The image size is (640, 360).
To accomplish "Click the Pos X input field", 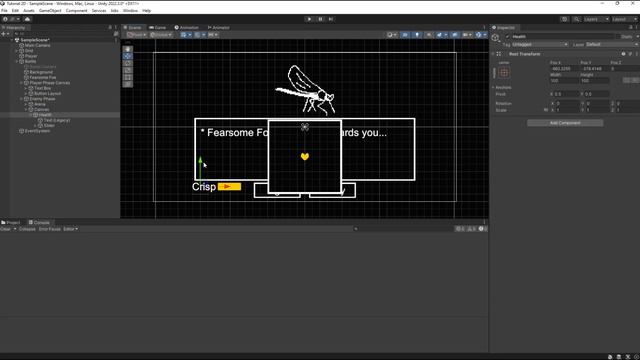I will tap(564, 69).
